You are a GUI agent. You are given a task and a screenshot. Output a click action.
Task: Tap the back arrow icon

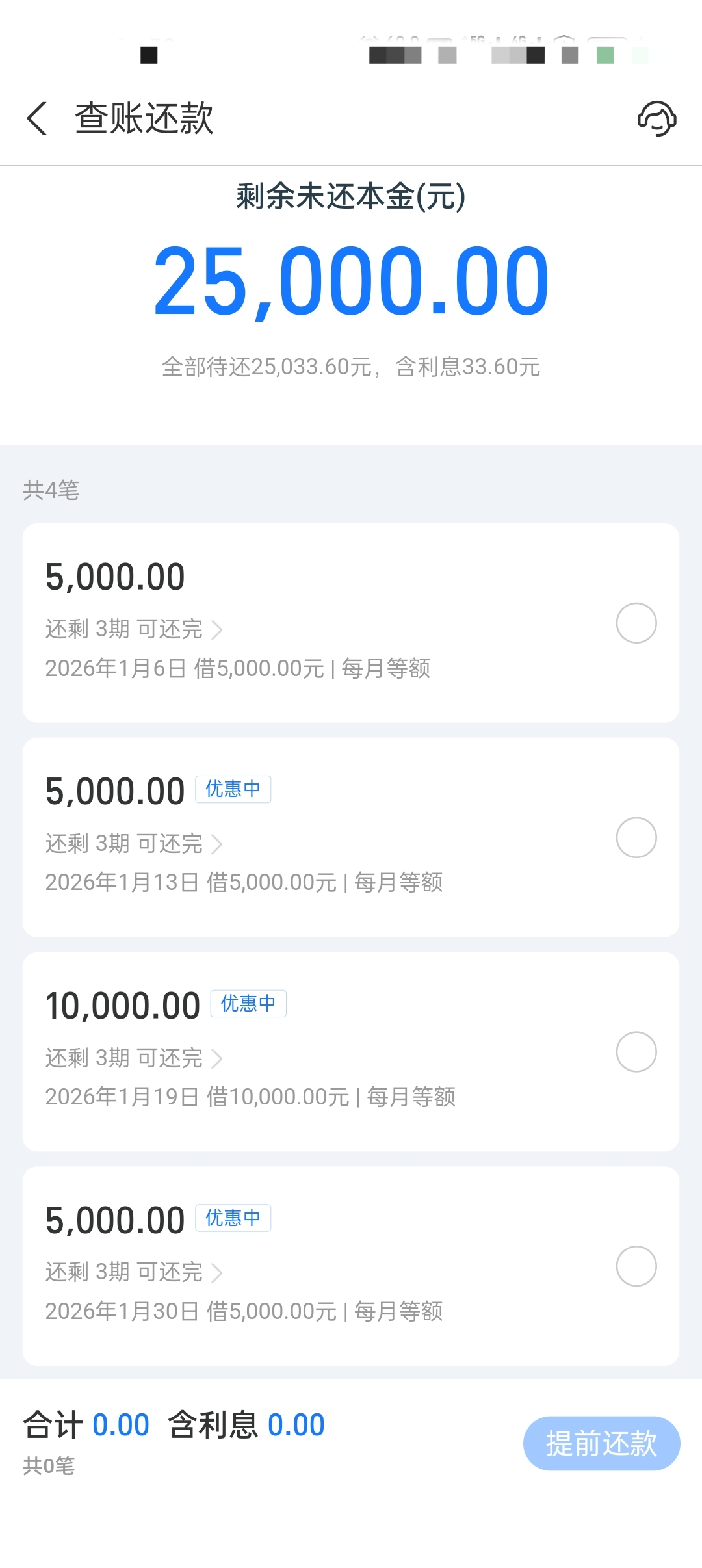pyautogui.click(x=37, y=118)
